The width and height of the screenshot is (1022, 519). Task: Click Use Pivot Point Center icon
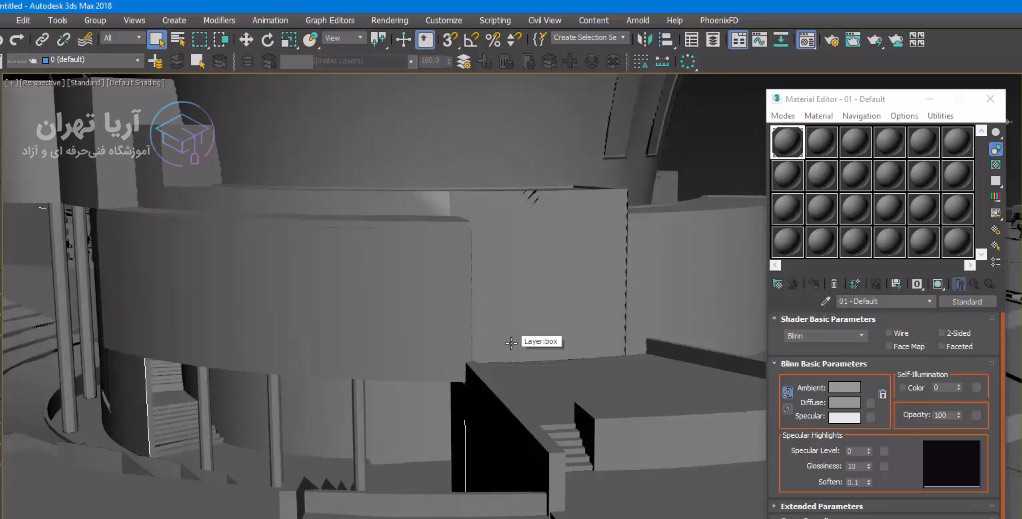coord(378,40)
